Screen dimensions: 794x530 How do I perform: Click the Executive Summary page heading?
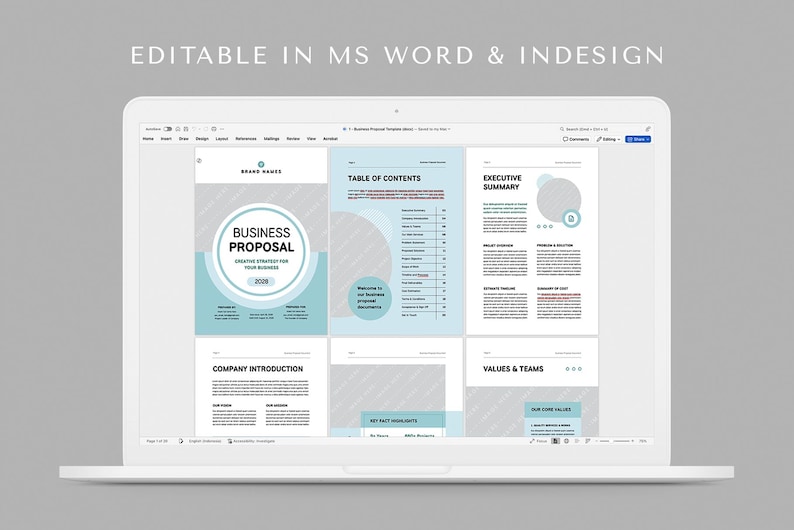click(x=502, y=182)
